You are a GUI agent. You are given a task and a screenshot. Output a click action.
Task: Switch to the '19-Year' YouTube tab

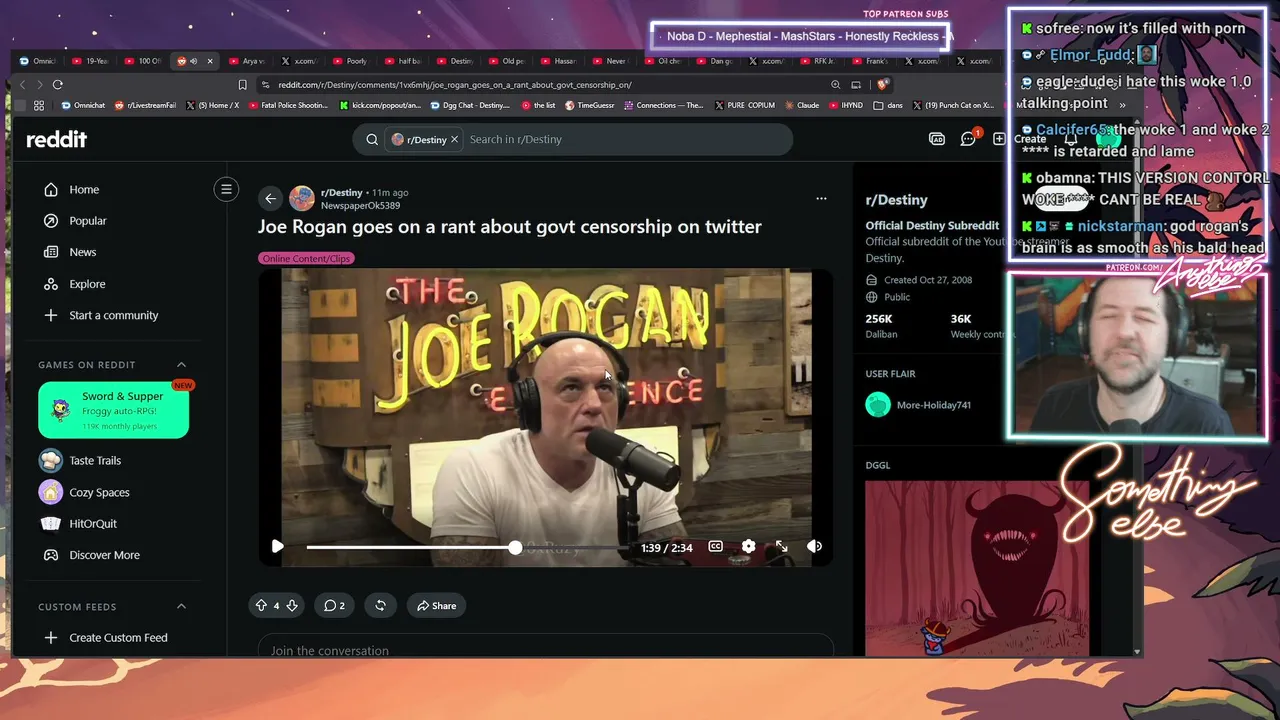pyautogui.click(x=91, y=61)
